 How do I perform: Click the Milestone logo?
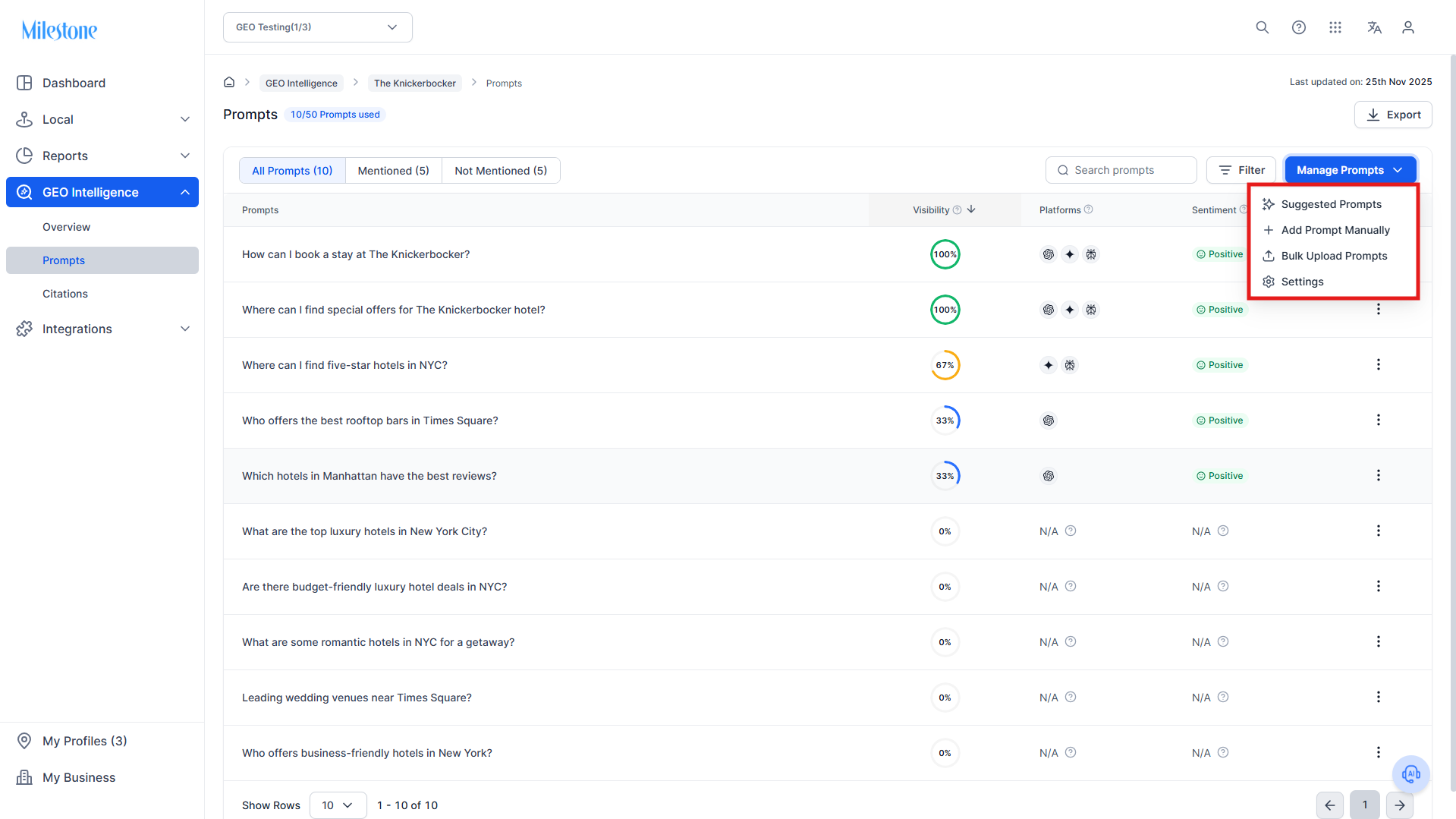click(59, 30)
